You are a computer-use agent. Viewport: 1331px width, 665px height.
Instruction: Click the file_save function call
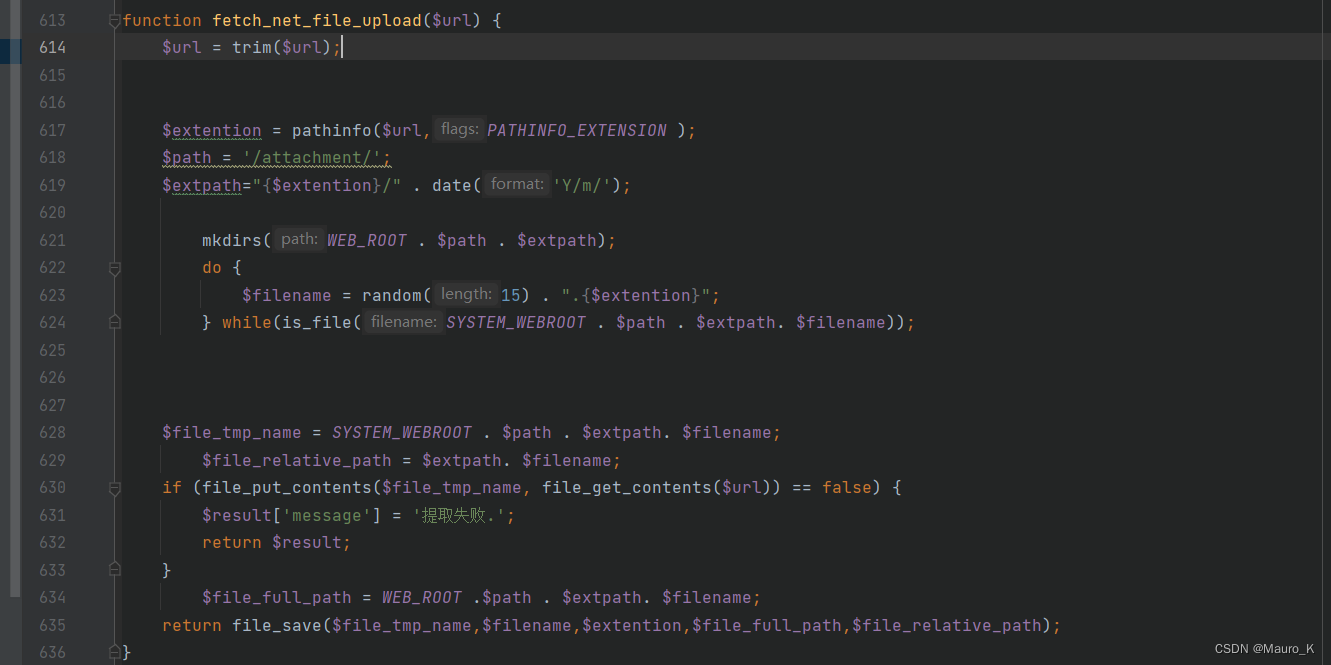click(277, 625)
